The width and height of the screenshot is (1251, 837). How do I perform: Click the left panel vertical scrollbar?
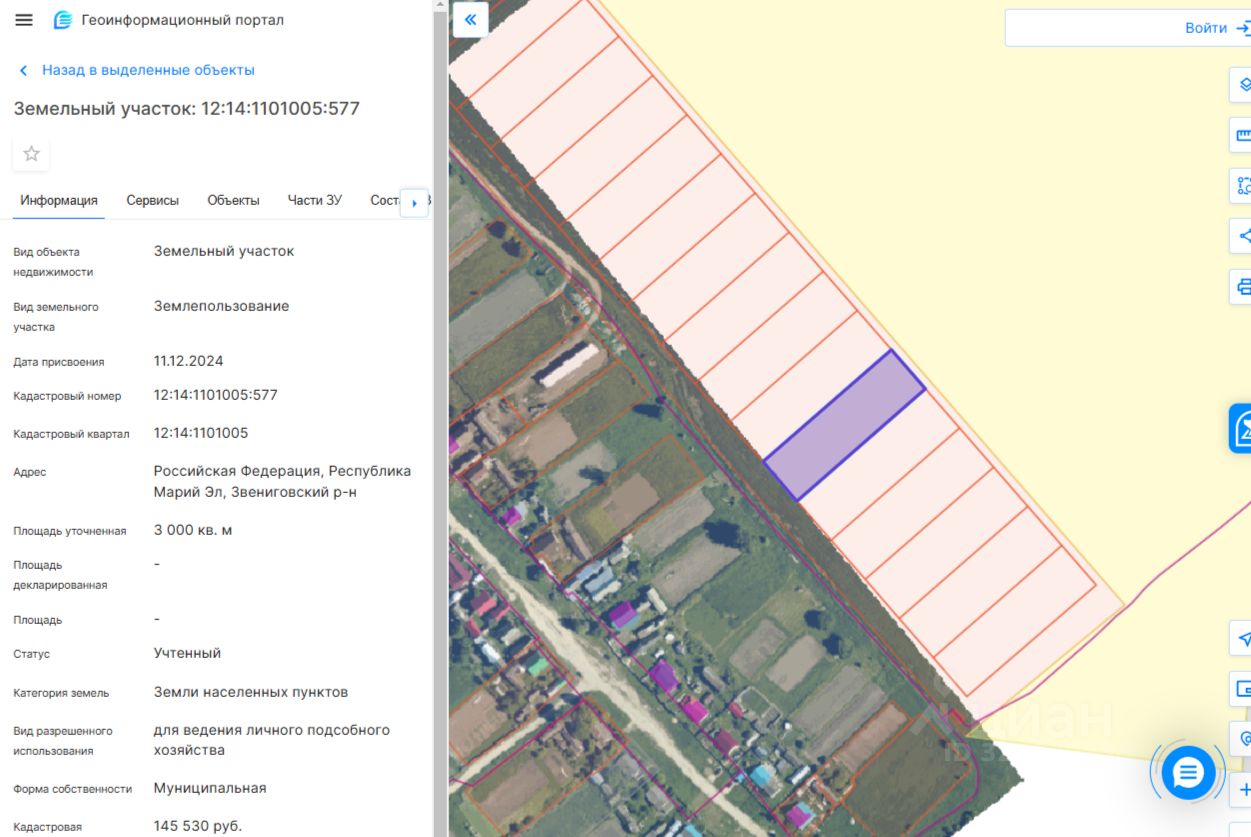pos(439,418)
